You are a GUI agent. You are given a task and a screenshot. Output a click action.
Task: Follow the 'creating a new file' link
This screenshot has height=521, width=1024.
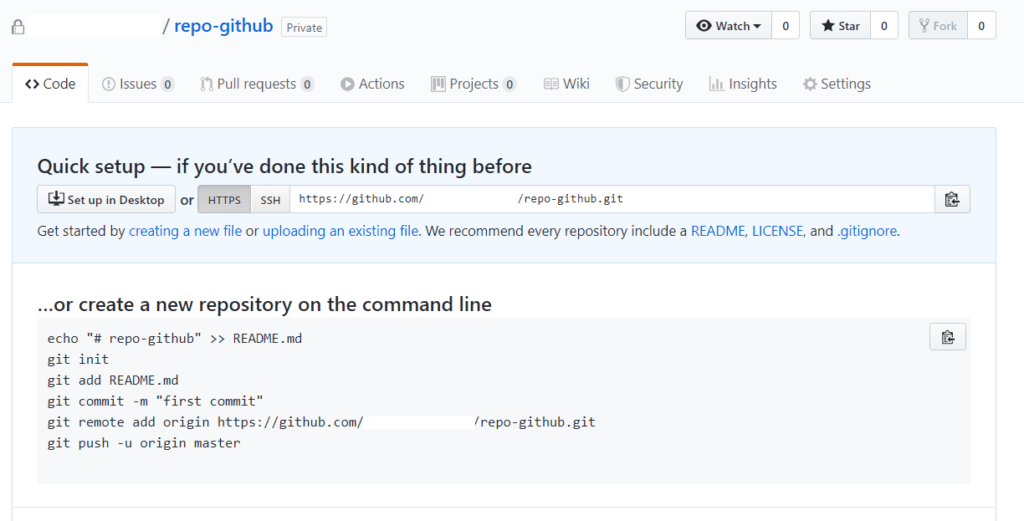[185, 231]
